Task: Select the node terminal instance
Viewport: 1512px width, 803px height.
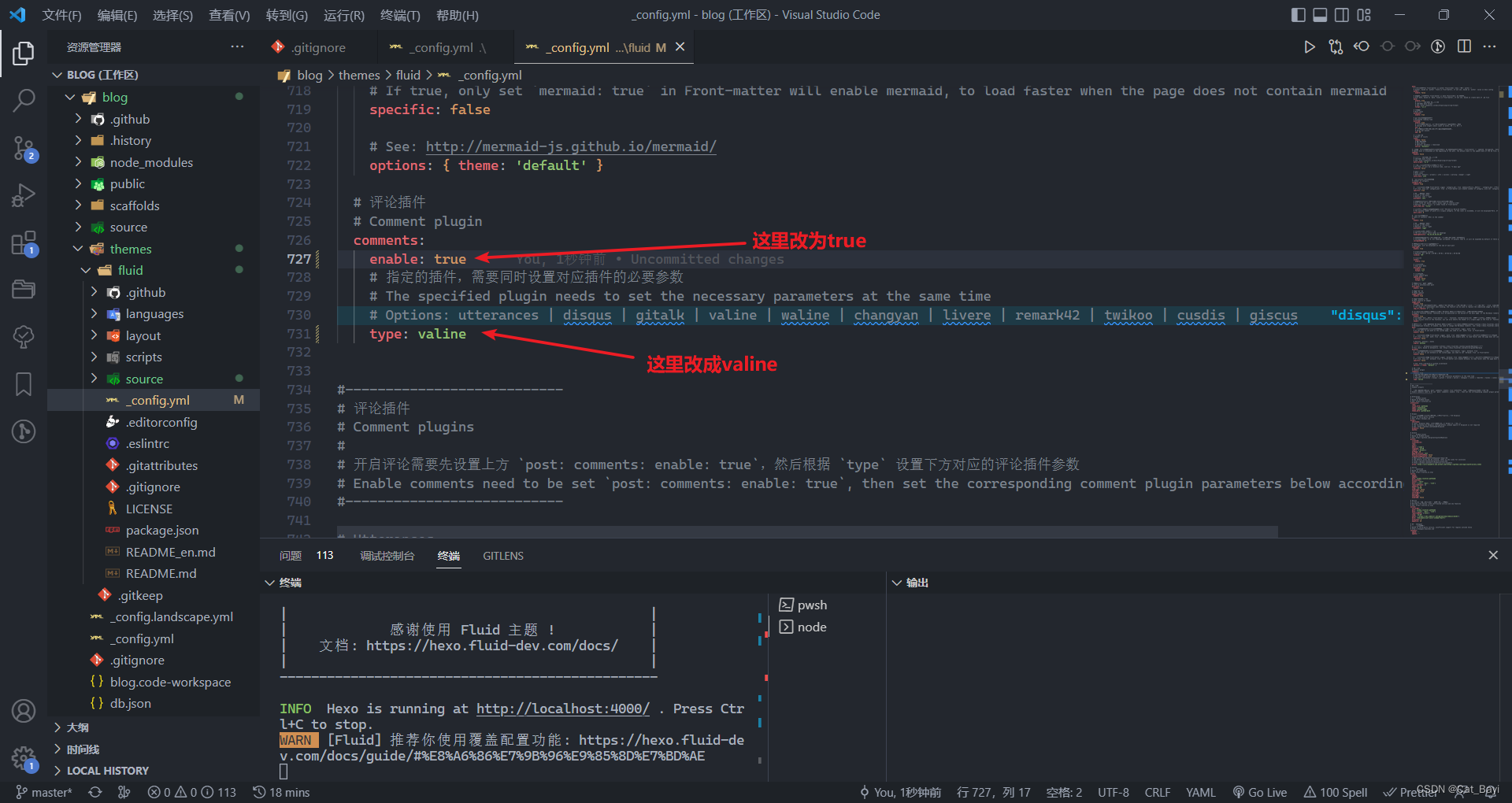Action: point(803,627)
